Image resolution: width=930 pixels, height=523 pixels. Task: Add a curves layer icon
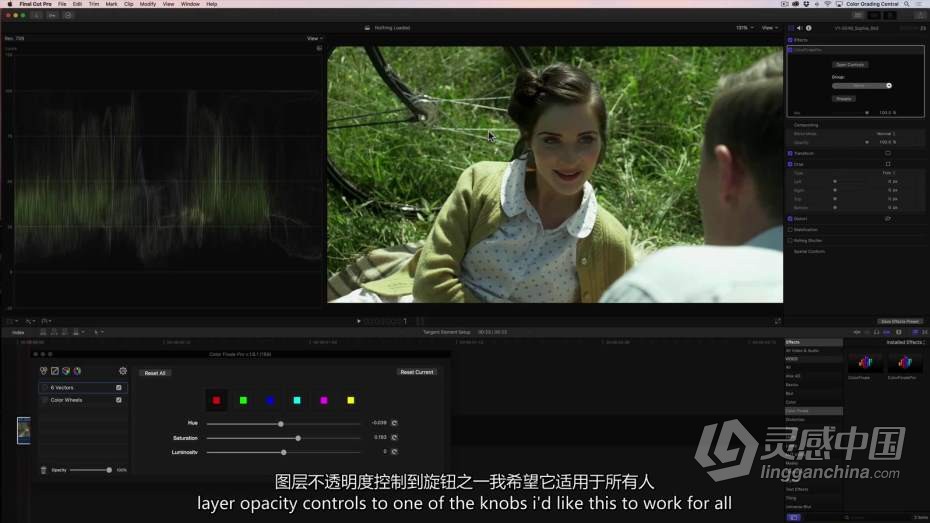[x=55, y=371]
